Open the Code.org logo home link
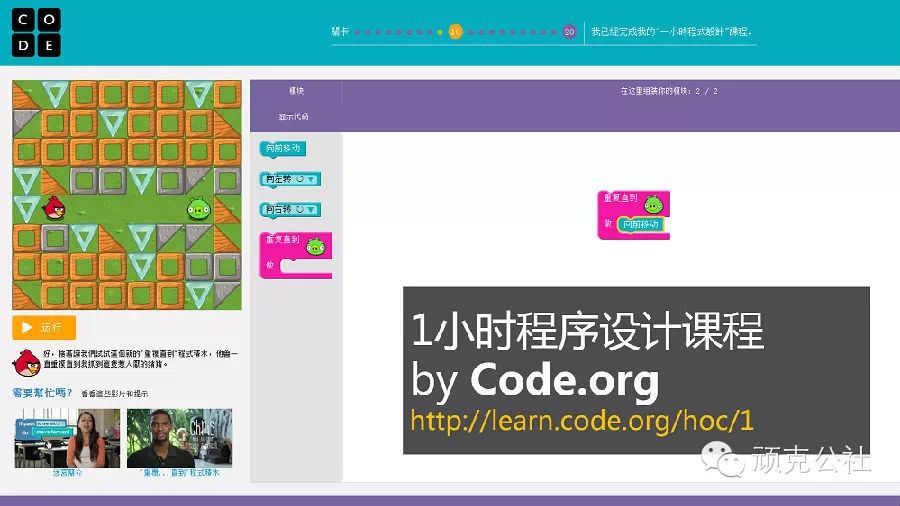Viewport: 900px width, 506px height. 36,33
